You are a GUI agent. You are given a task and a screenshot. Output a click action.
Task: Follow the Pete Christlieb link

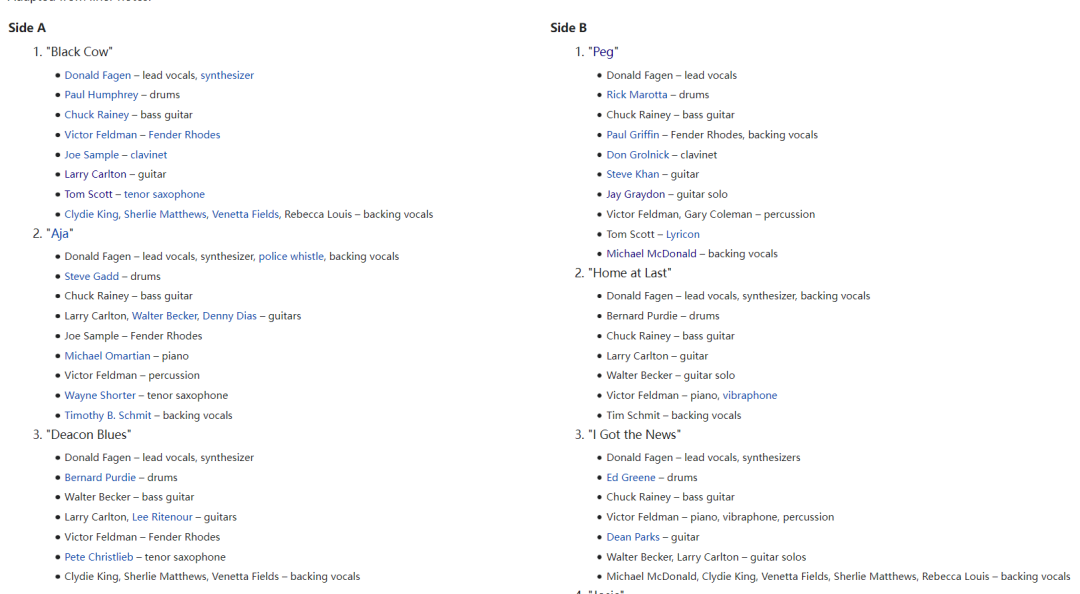pos(98,557)
